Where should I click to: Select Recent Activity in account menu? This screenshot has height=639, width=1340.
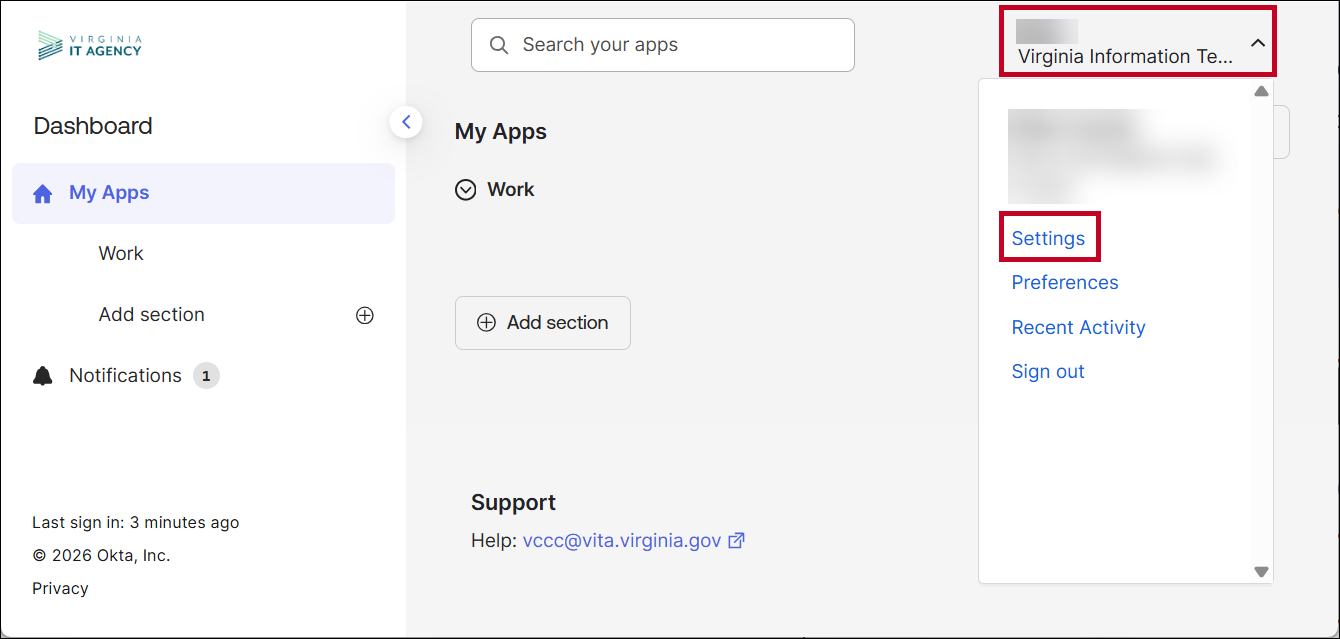coord(1078,327)
